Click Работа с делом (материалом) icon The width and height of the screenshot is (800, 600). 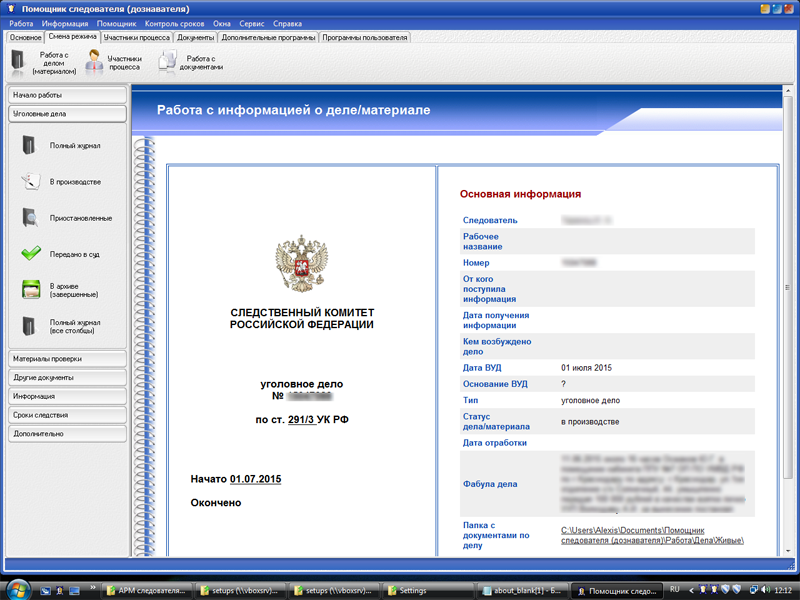(x=18, y=60)
